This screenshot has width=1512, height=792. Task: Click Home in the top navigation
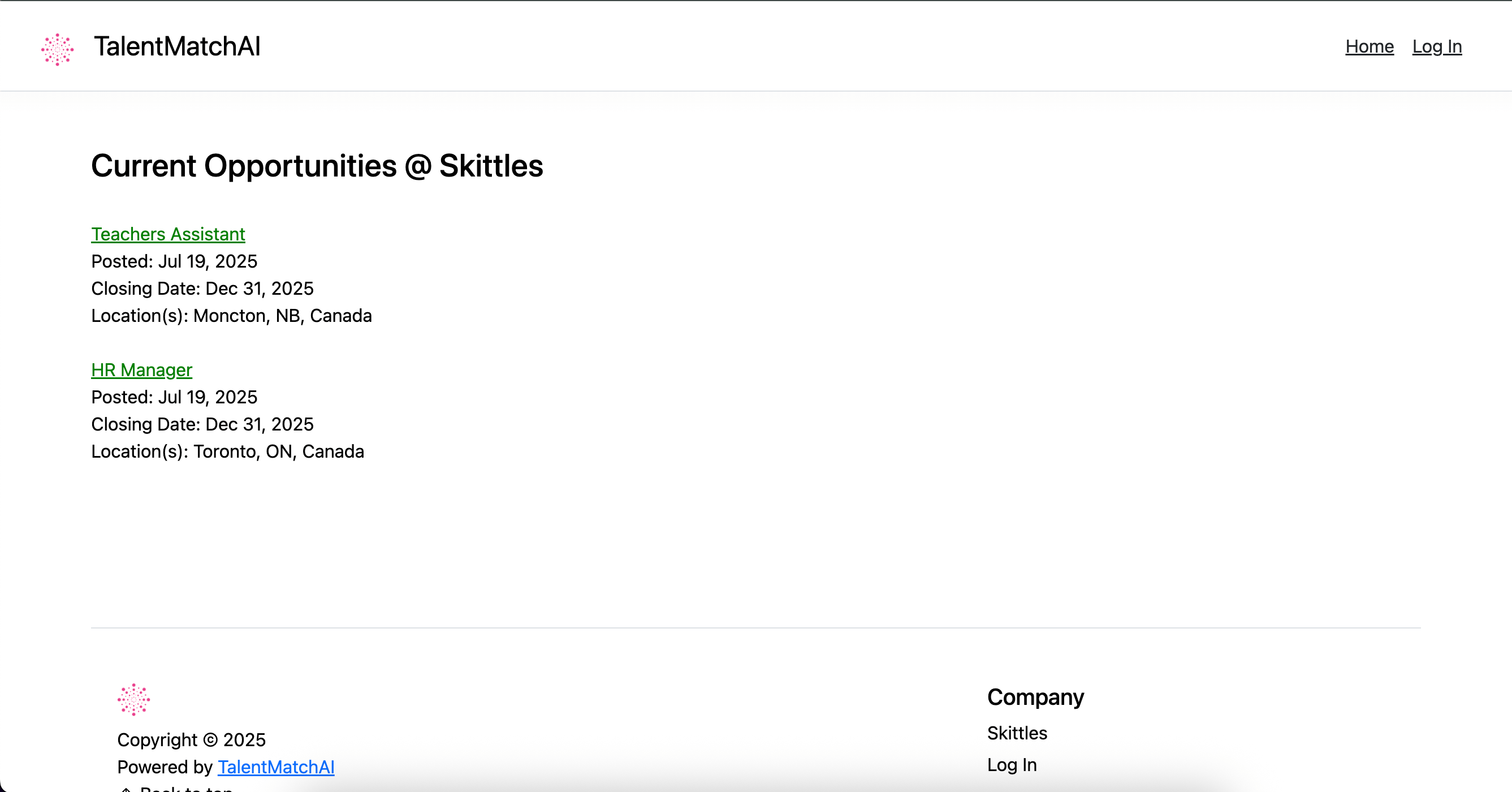click(x=1370, y=46)
